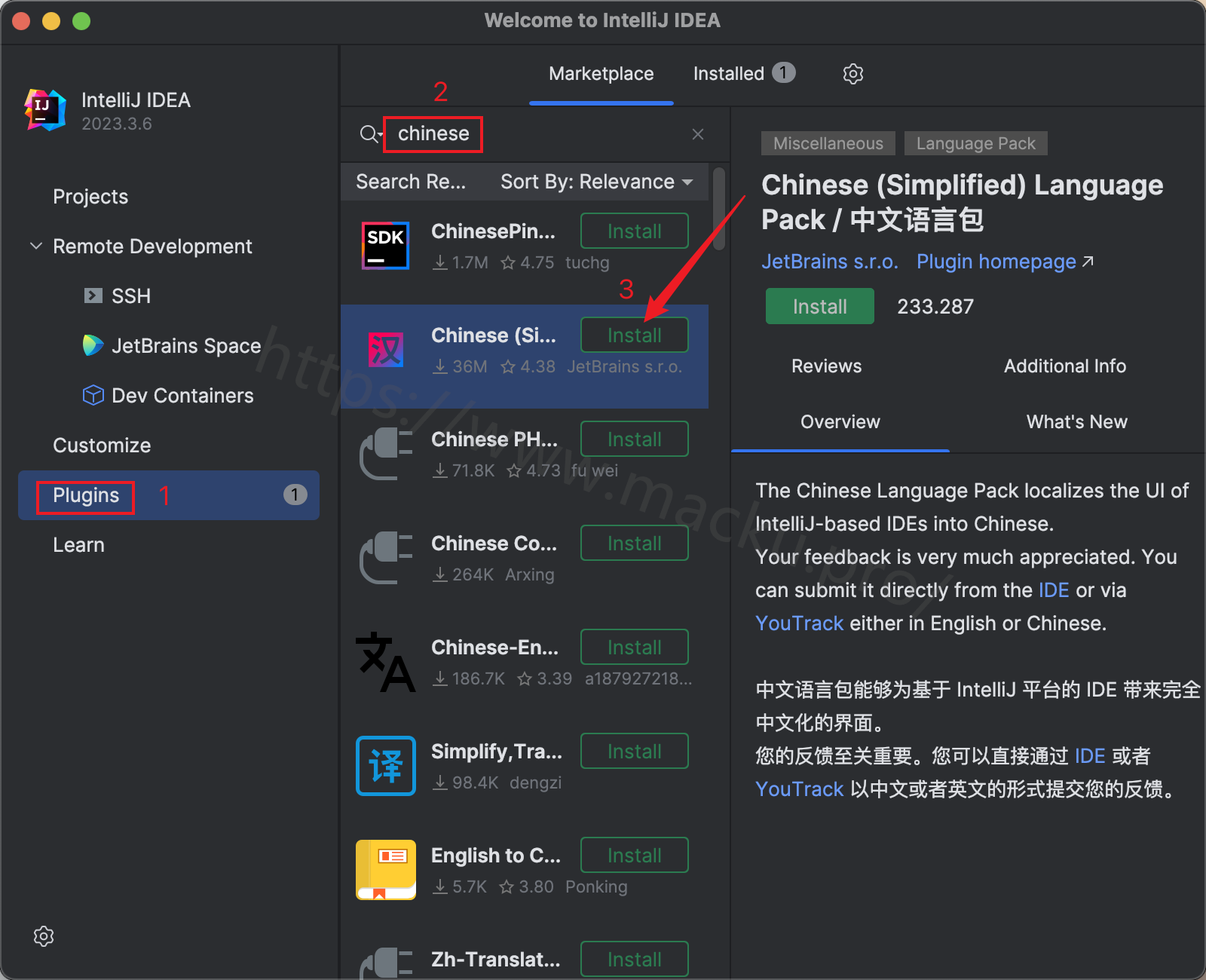
Task: Clear the plugin search text
Action: point(698,134)
